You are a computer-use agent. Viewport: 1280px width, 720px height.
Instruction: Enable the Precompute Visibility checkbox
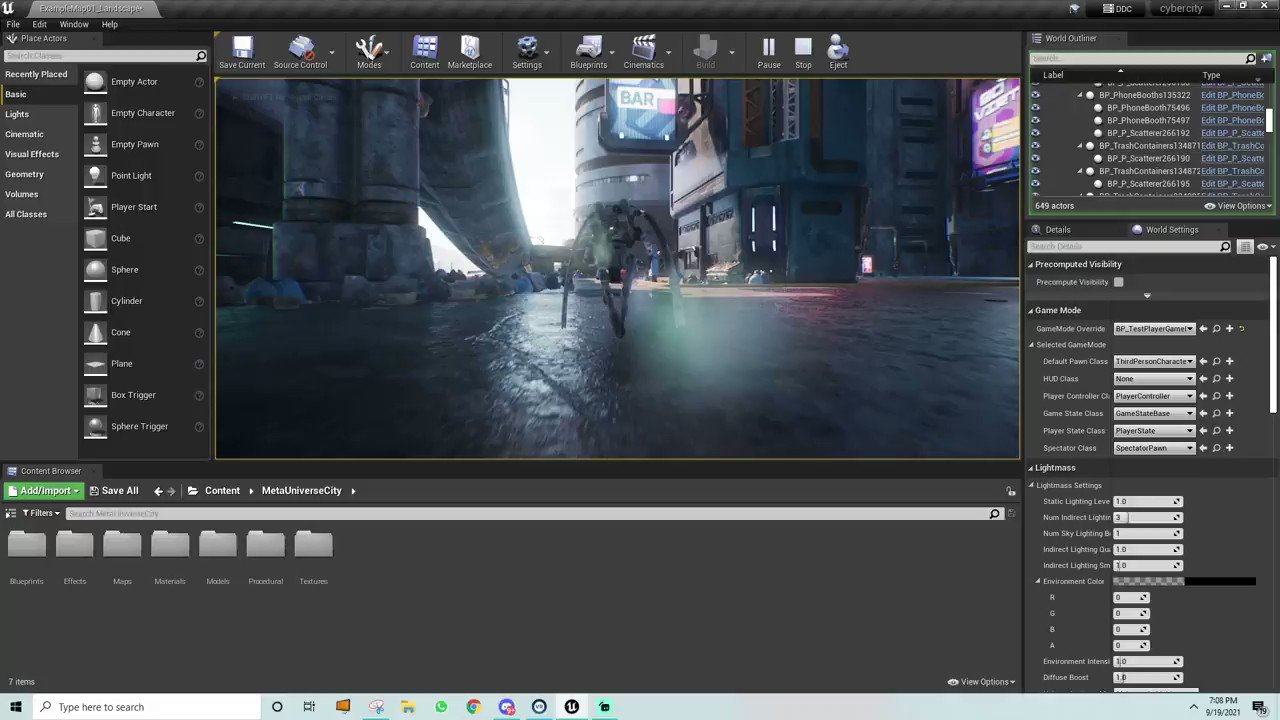pos(1118,282)
